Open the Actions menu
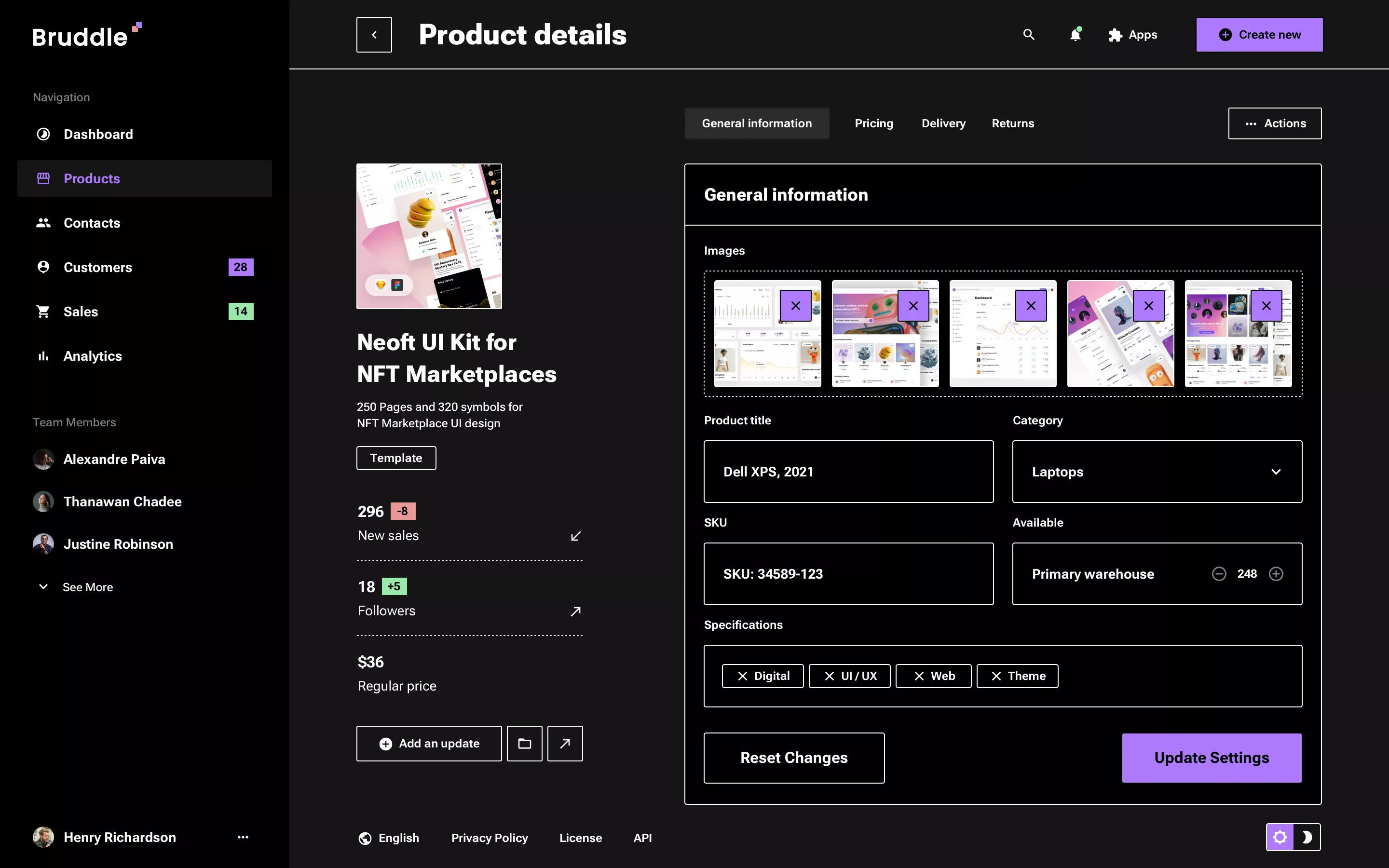 point(1274,123)
